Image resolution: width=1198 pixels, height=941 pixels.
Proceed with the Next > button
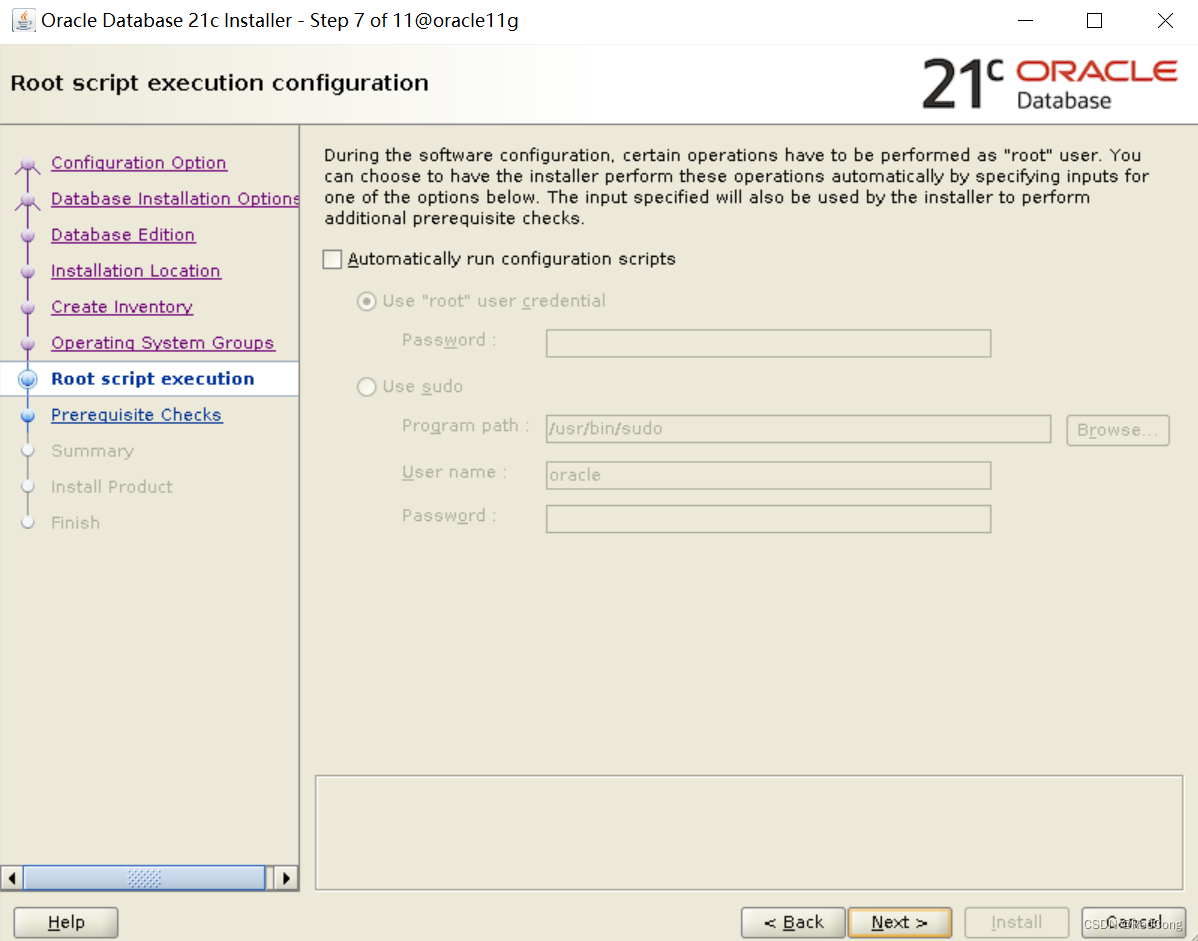[900, 922]
